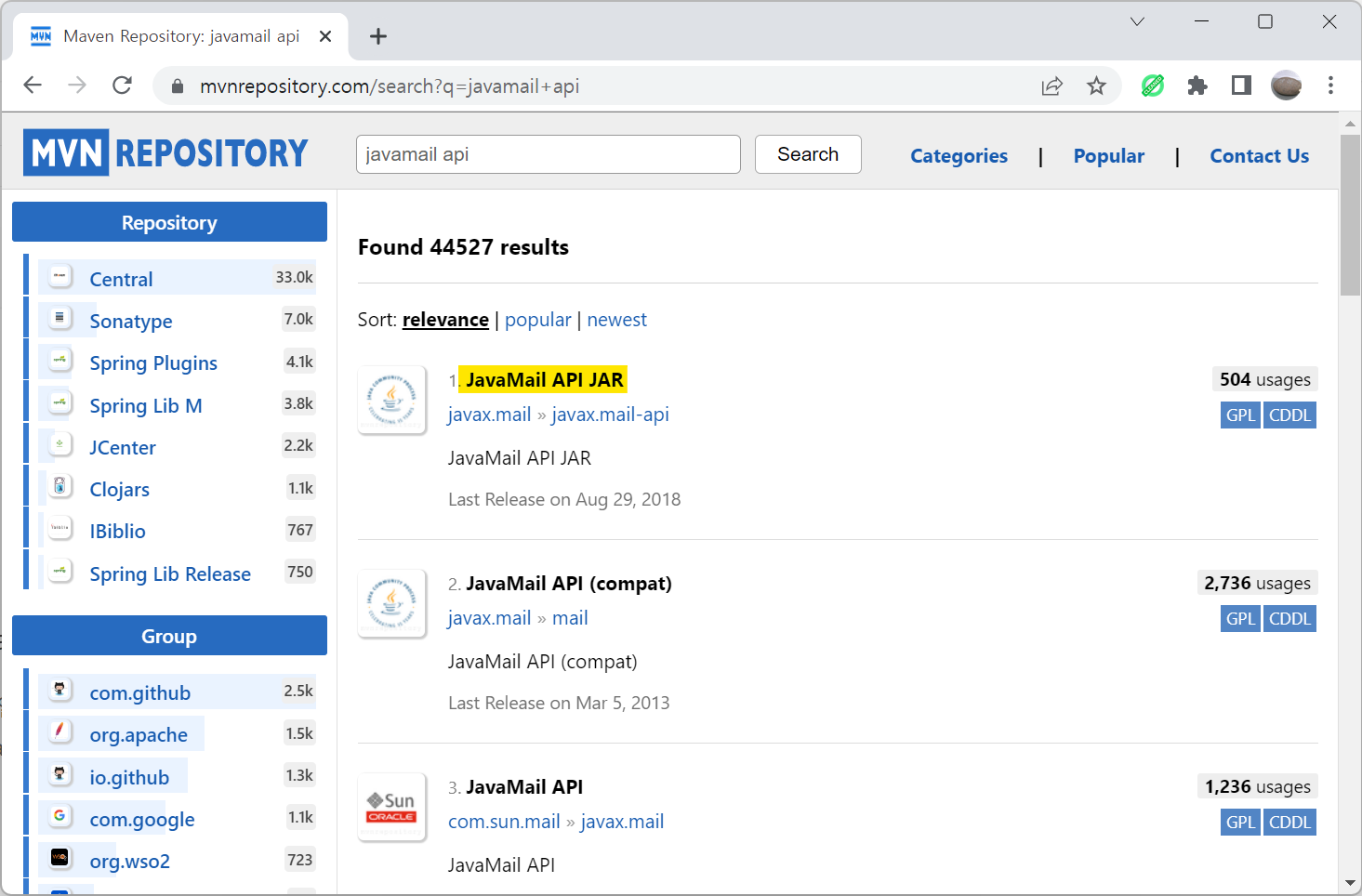Toggle the browser side panel
The width and height of the screenshot is (1362, 896).
coord(1241,86)
